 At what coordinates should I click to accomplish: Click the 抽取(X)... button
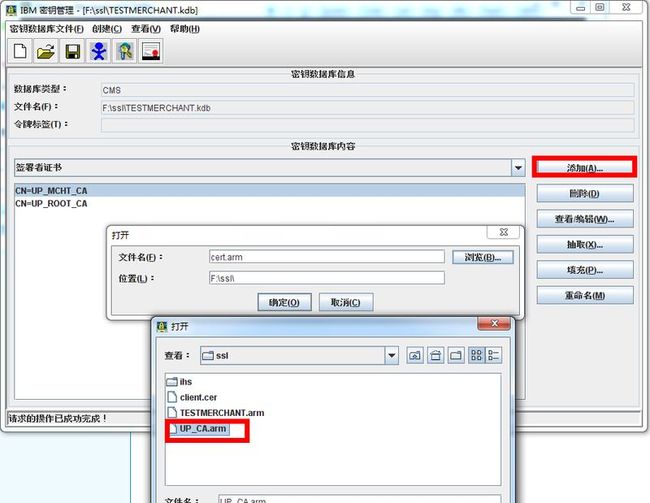(x=585, y=245)
